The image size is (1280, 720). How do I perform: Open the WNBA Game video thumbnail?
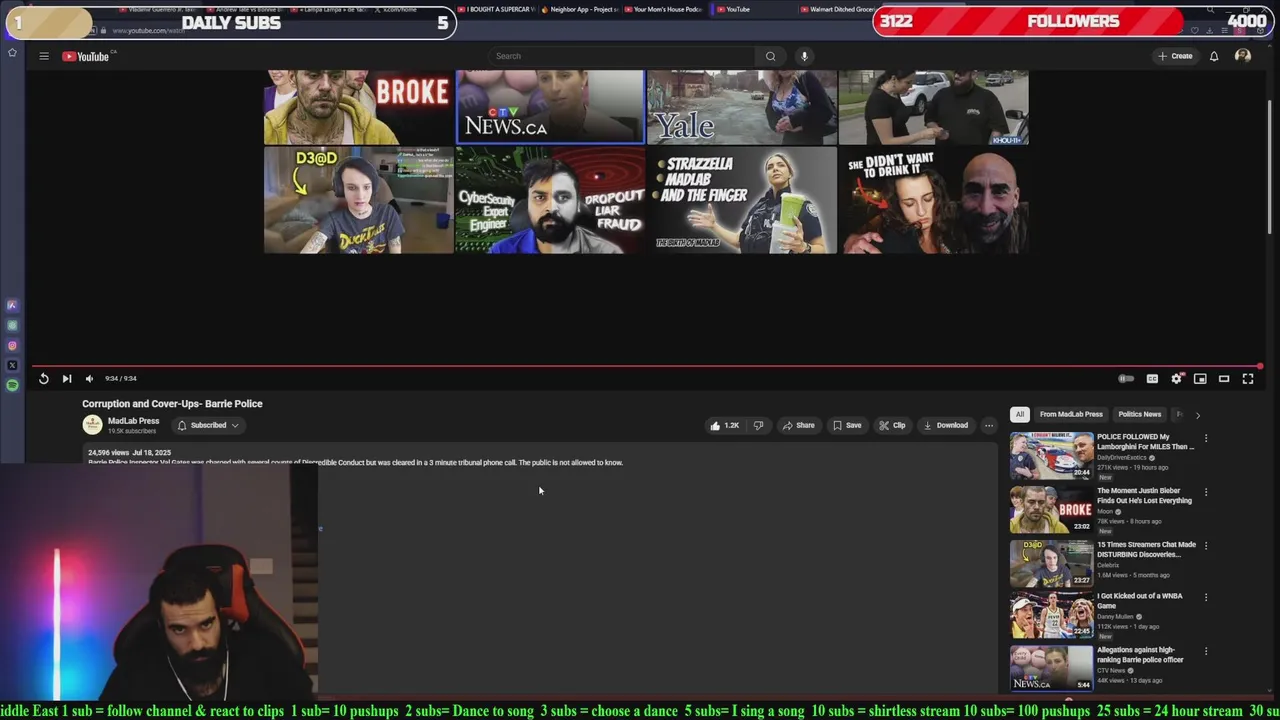click(x=1051, y=615)
